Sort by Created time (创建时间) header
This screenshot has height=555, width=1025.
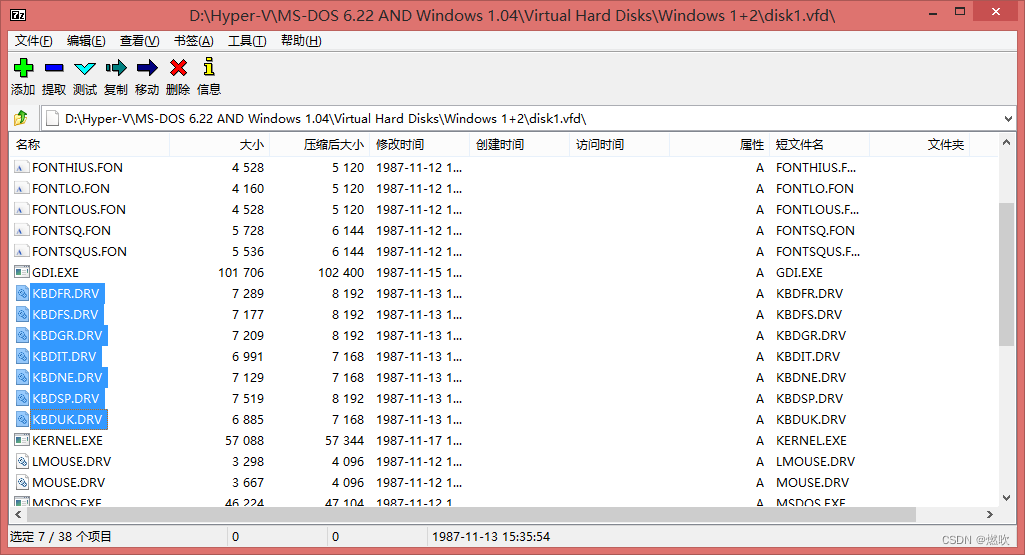520,144
